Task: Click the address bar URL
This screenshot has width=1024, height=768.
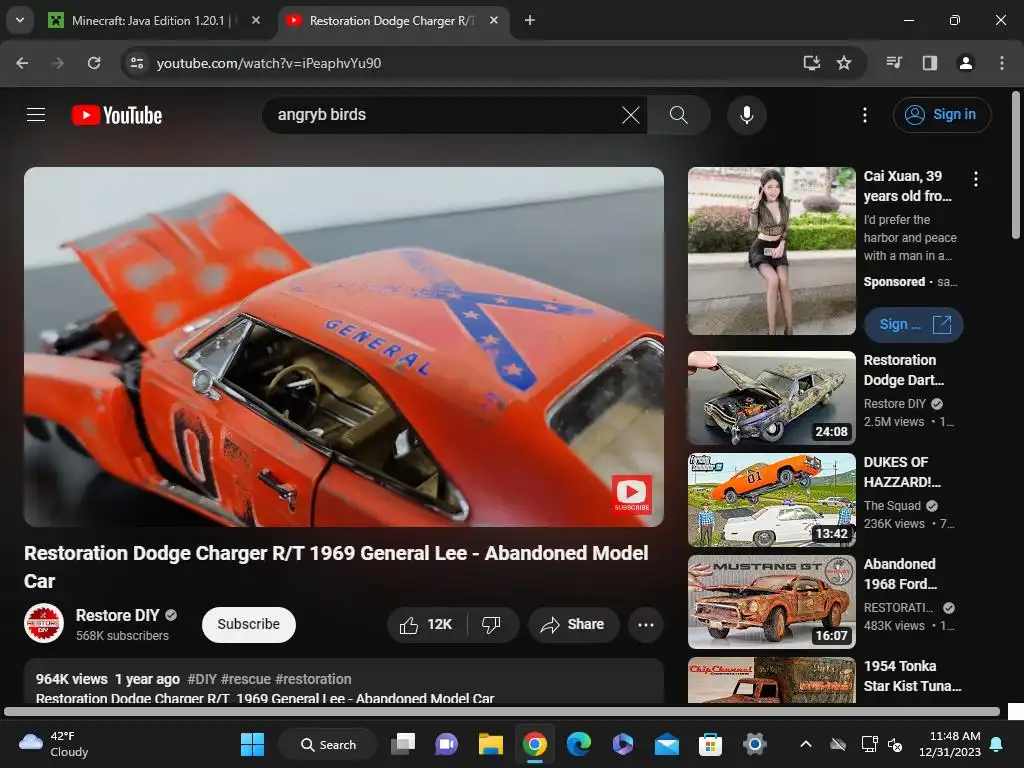Action: [269, 63]
